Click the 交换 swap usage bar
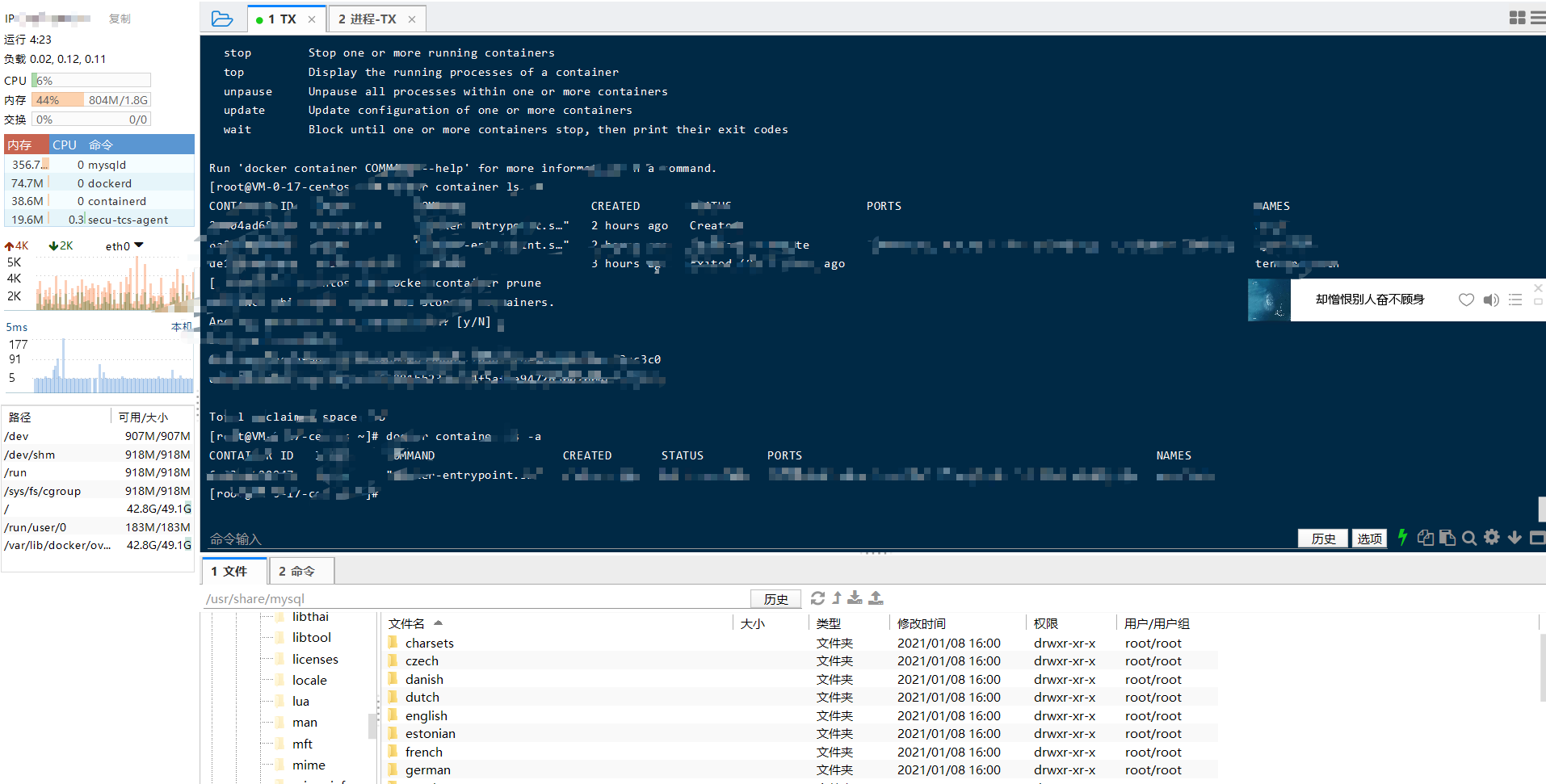1546x784 pixels. (91, 119)
